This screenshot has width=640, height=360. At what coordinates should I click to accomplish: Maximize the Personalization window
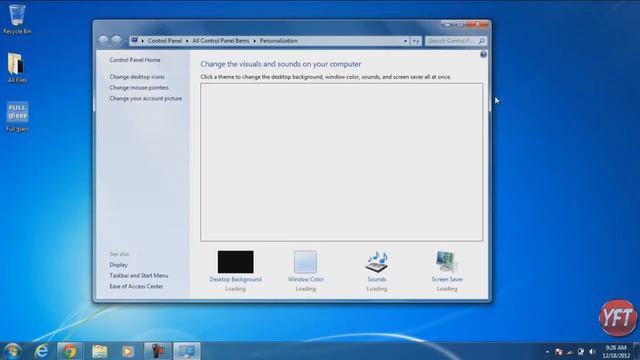459,24
